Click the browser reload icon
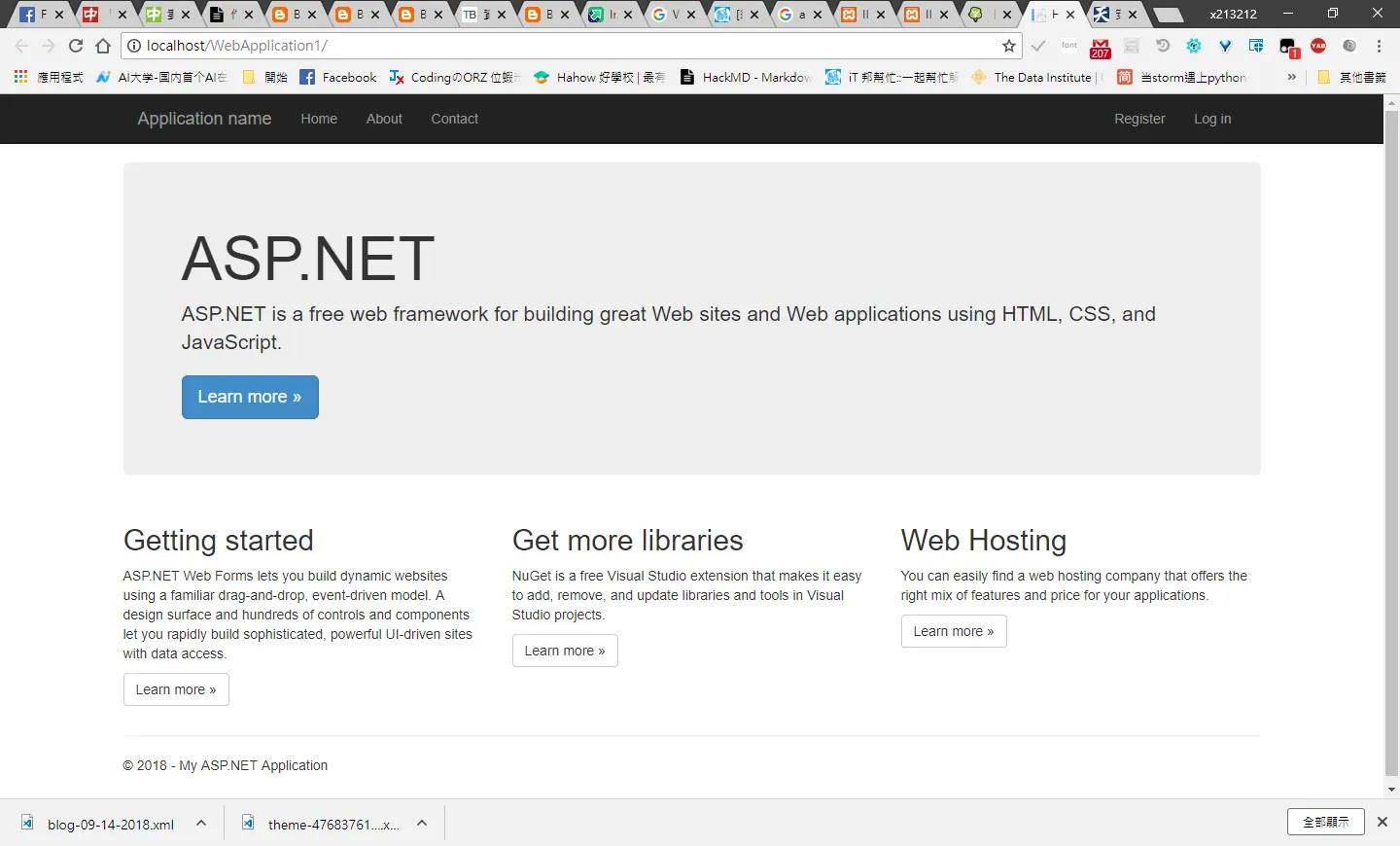The width and height of the screenshot is (1400, 846). click(76, 46)
